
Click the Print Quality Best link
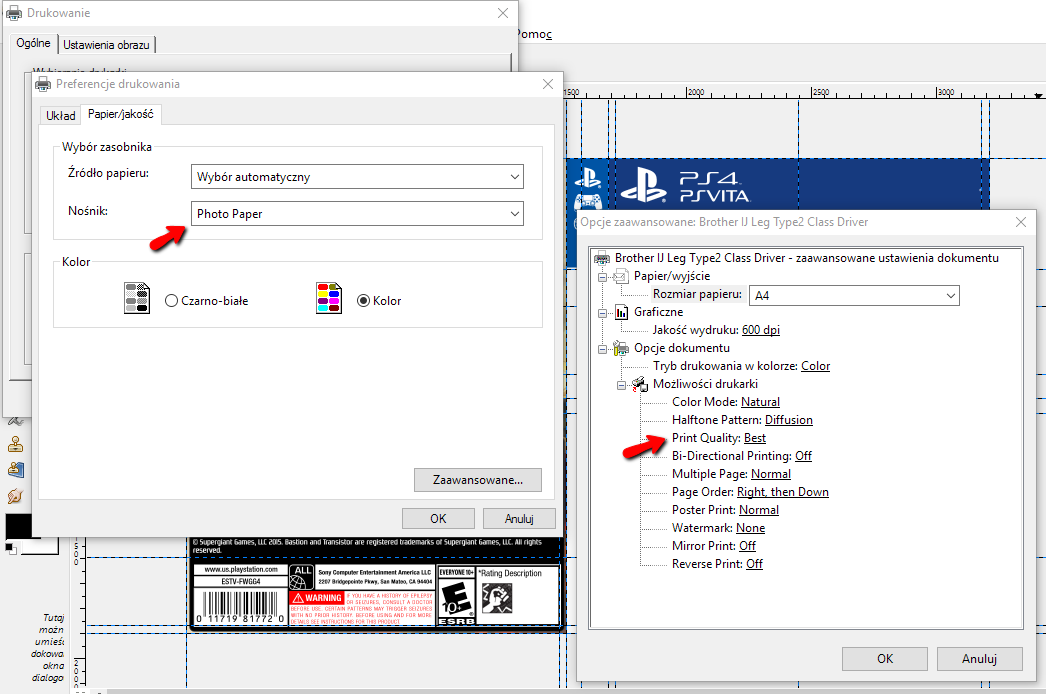755,438
